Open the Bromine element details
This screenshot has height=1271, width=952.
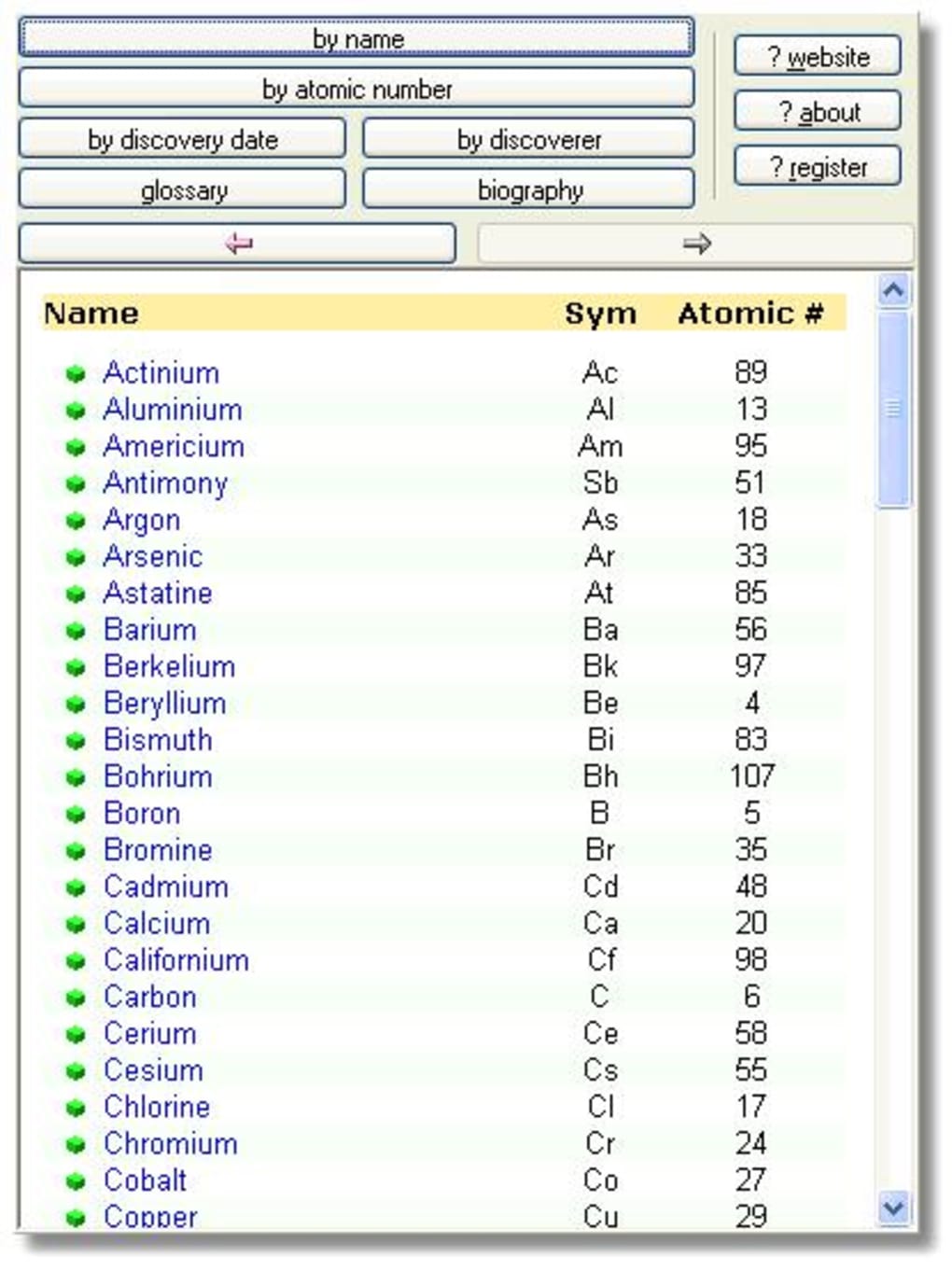point(157,851)
